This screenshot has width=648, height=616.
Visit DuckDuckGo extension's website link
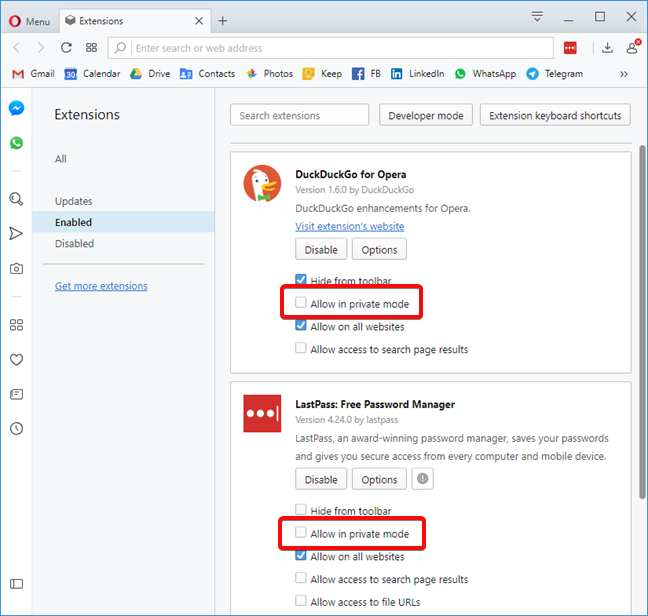(x=350, y=226)
